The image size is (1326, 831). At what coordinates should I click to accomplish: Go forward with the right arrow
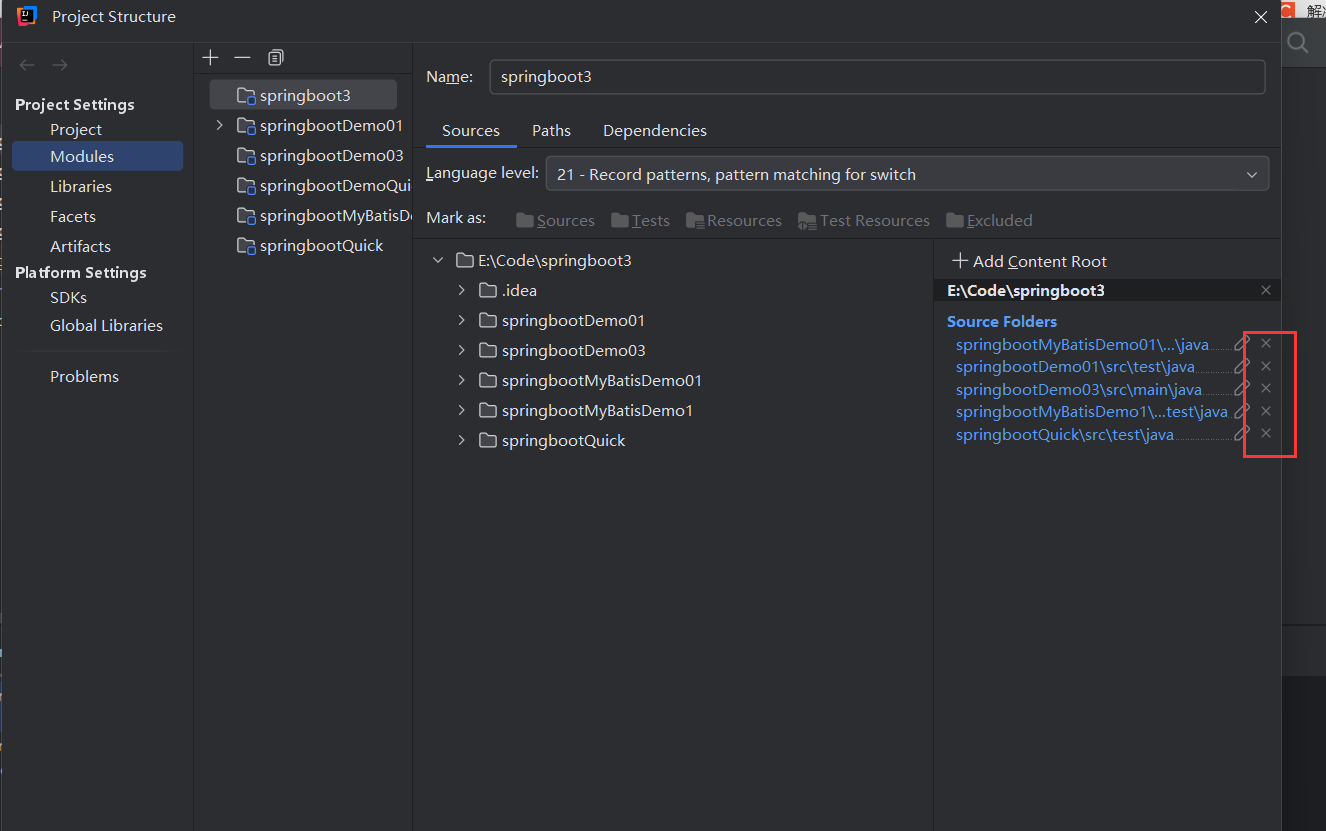[x=60, y=65]
